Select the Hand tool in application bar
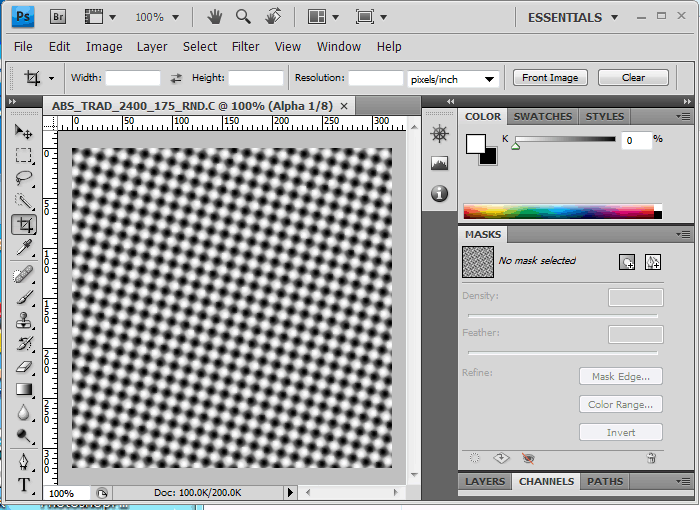 tap(215, 17)
